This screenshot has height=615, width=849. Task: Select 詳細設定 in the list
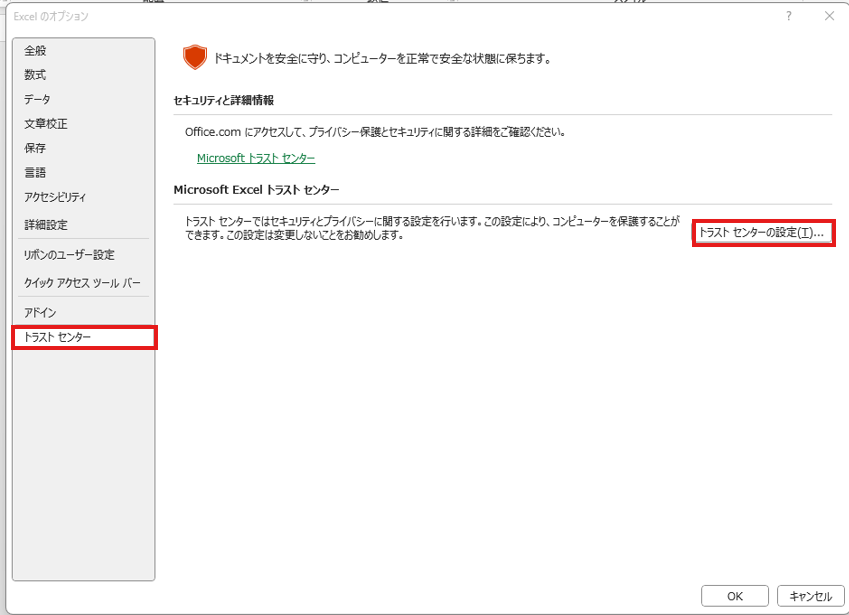(x=46, y=225)
